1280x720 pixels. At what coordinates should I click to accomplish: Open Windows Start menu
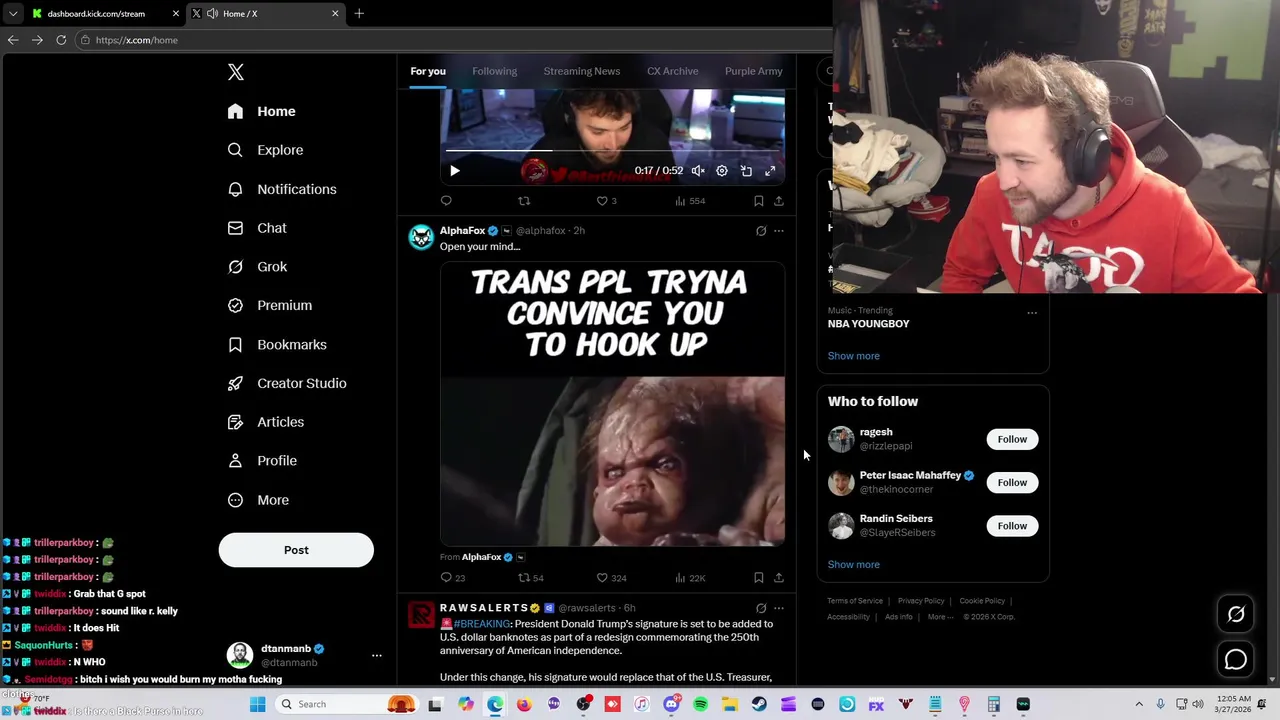[257, 704]
